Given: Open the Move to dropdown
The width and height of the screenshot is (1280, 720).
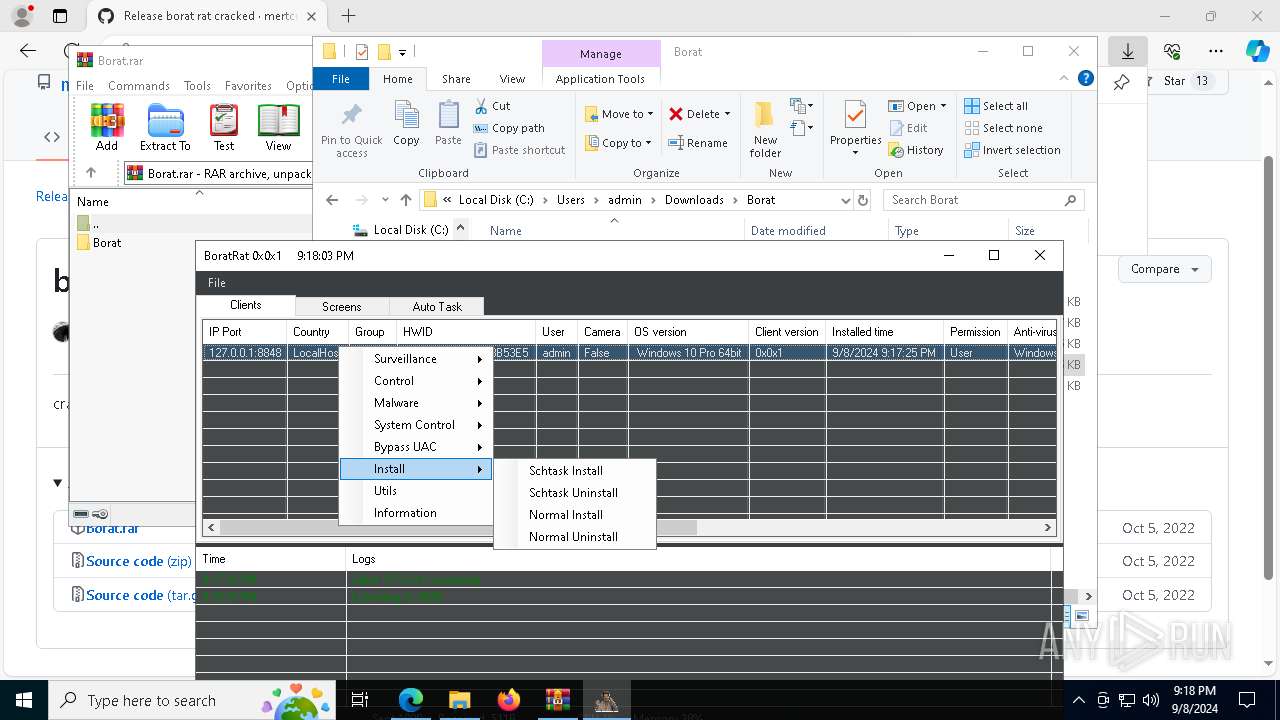Looking at the screenshot, I should (x=619, y=114).
